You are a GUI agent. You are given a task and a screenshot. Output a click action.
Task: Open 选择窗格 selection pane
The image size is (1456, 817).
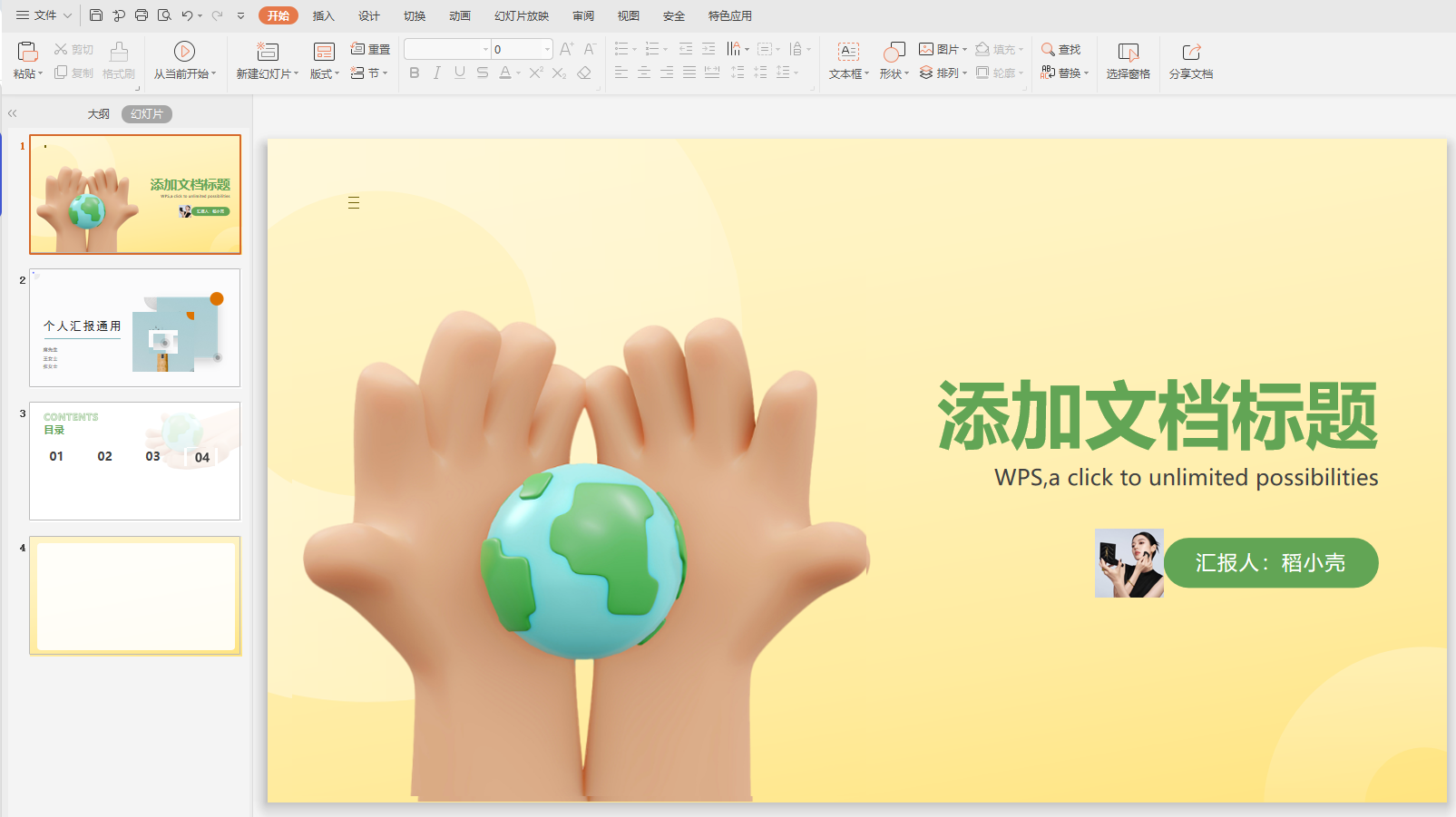(x=1128, y=61)
